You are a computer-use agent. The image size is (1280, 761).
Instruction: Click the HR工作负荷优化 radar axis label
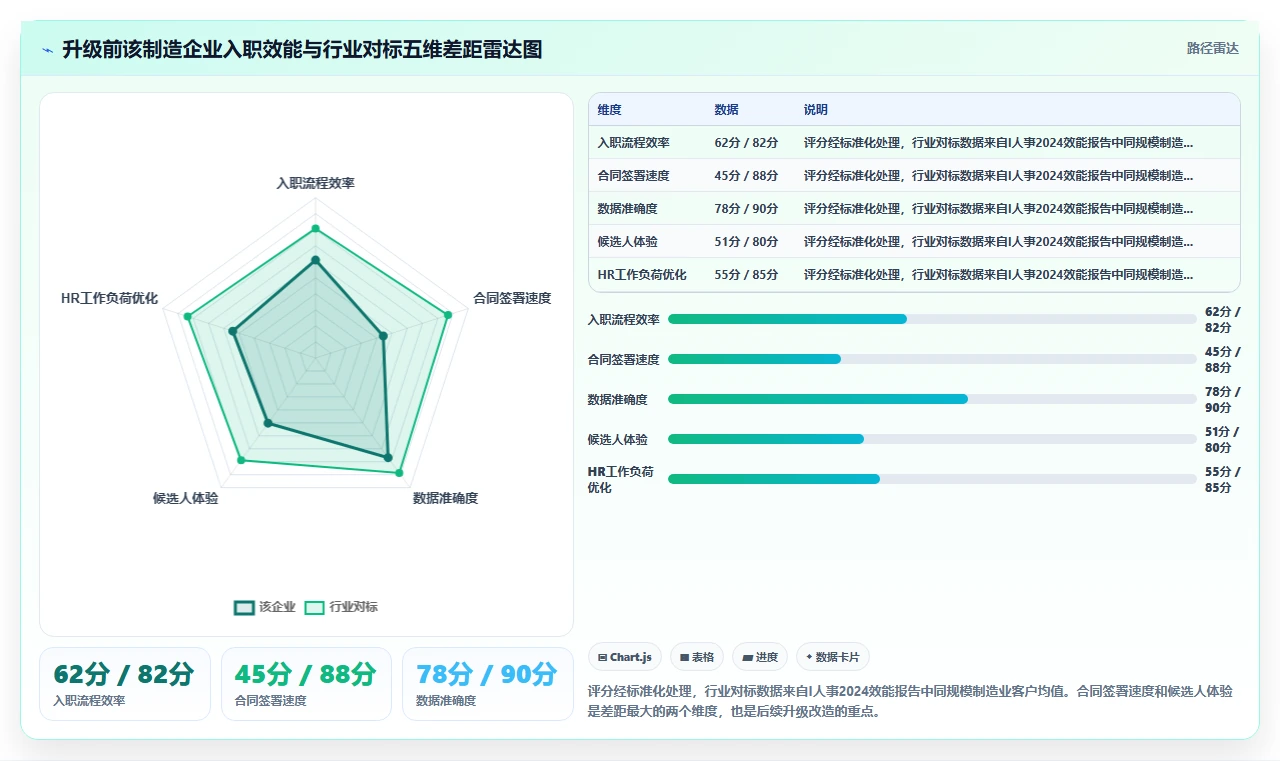tap(110, 298)
